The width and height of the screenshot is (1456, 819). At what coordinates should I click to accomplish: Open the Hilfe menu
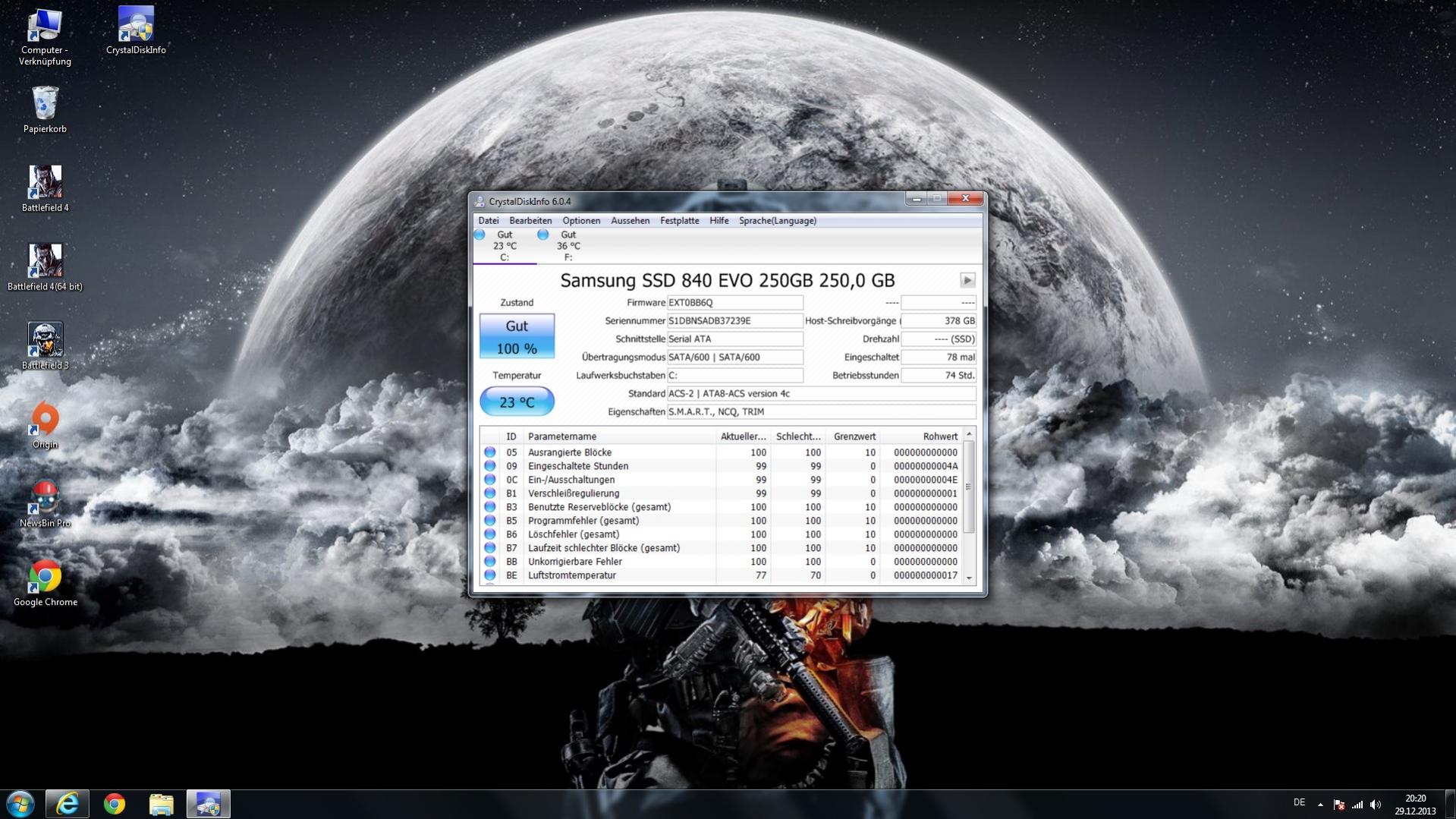pyautogui.click(x=719, y=221)
